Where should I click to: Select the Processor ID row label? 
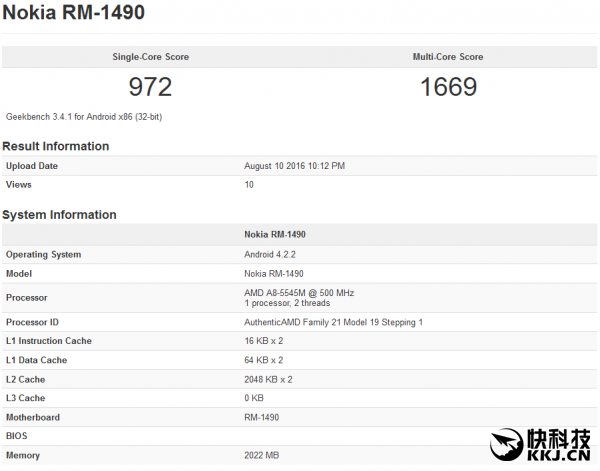(x=33, y=322)
